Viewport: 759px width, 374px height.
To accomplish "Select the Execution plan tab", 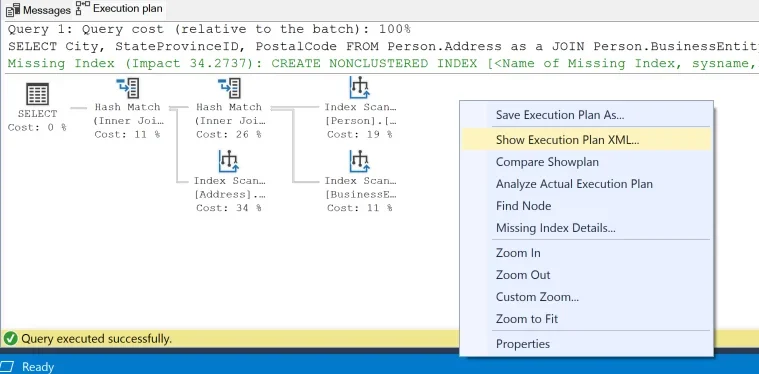I will point(119,9).
